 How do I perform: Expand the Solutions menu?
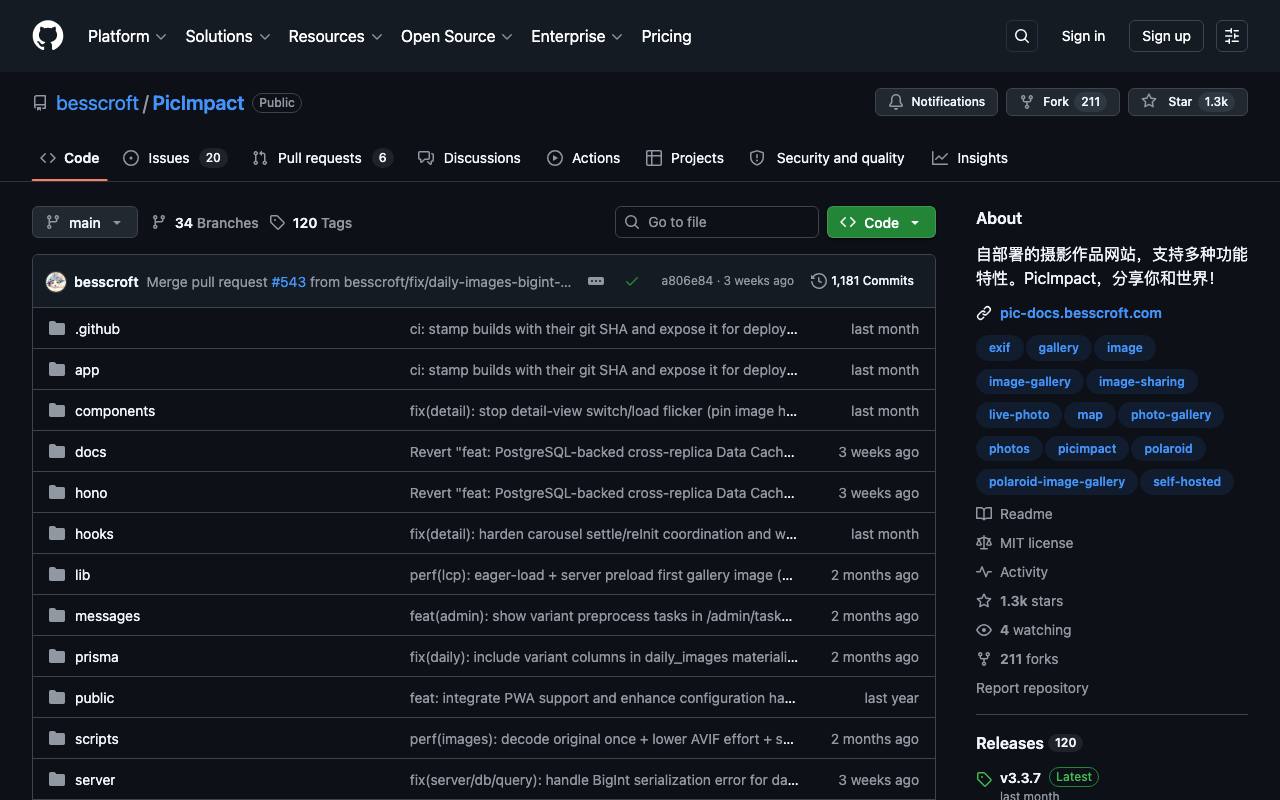pyautogui.click(x=228, y=36)
